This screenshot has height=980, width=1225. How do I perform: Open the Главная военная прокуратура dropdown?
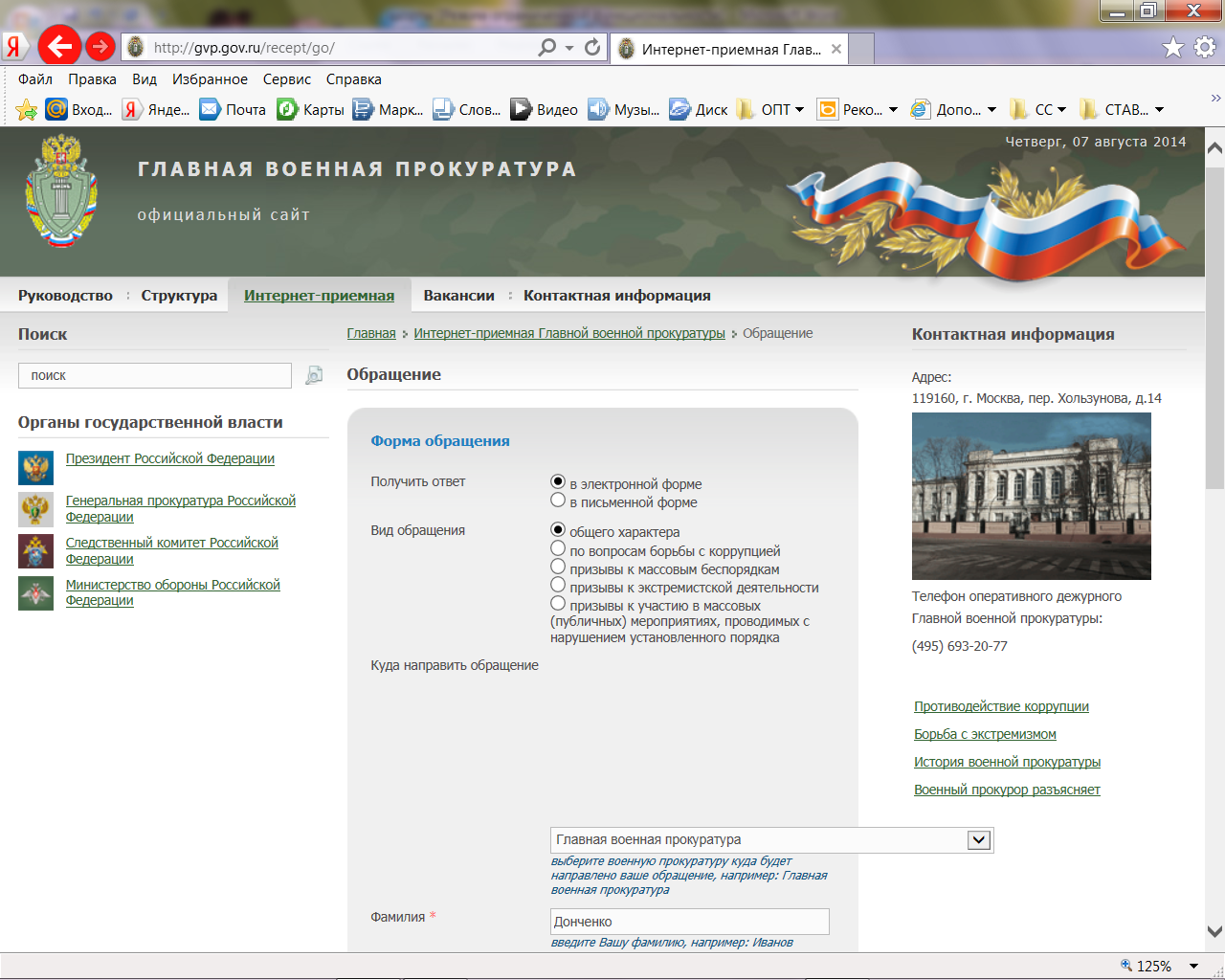980,839
